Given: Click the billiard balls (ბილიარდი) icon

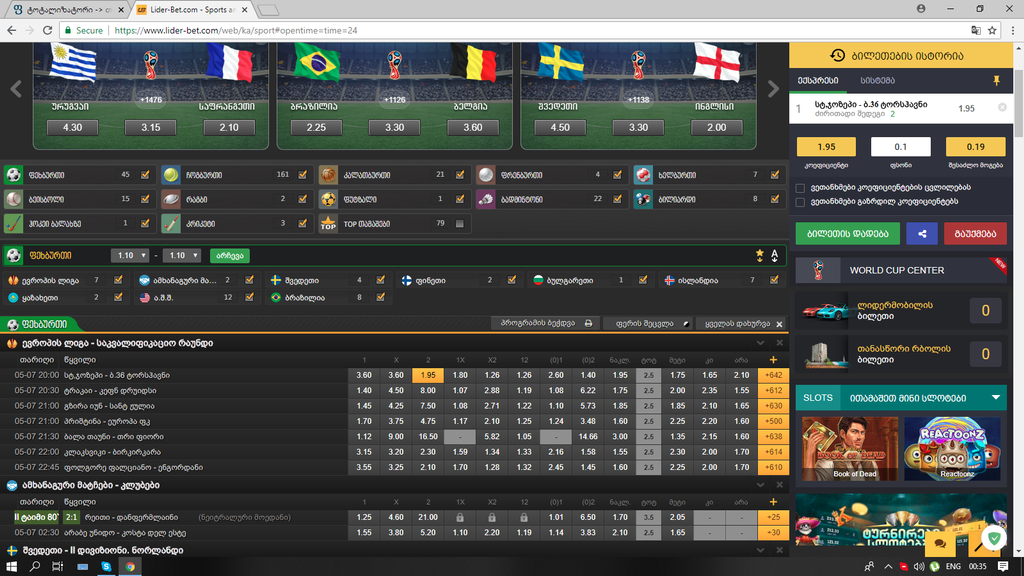Looking at the screenshot, I should [x=643, y=199].
